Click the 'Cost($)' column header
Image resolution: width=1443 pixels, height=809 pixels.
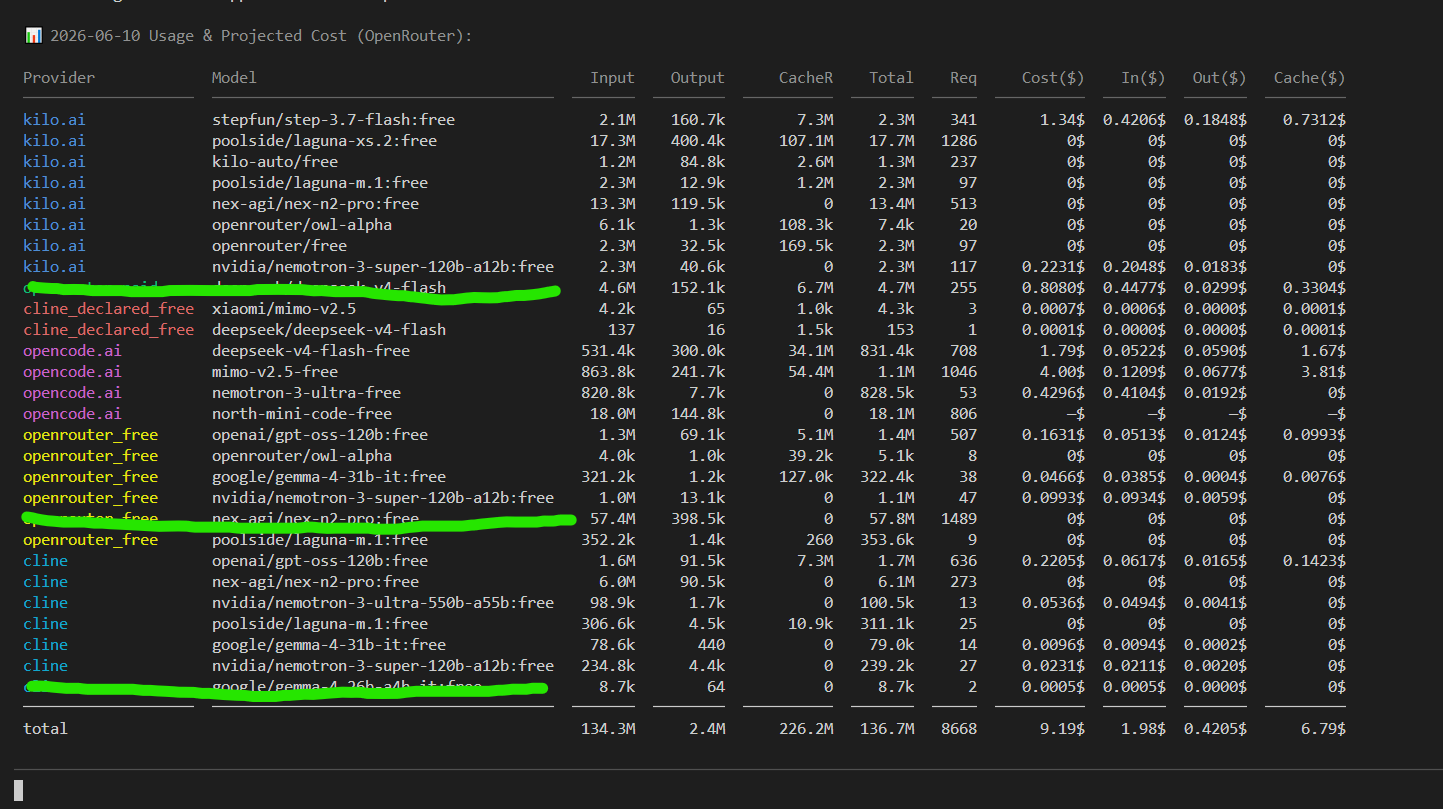(1053, 78)
